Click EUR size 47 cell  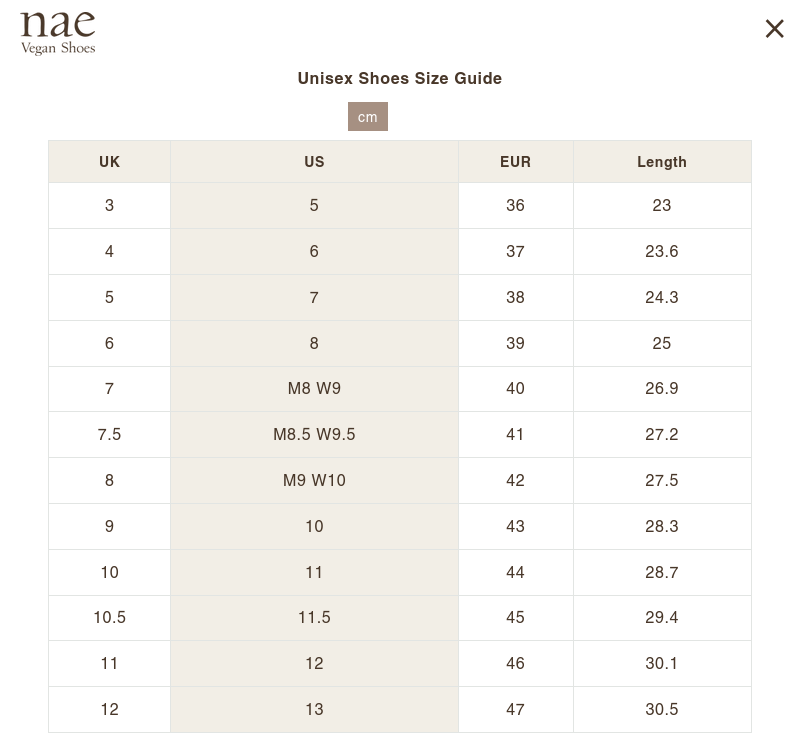[x=515, y=709]
